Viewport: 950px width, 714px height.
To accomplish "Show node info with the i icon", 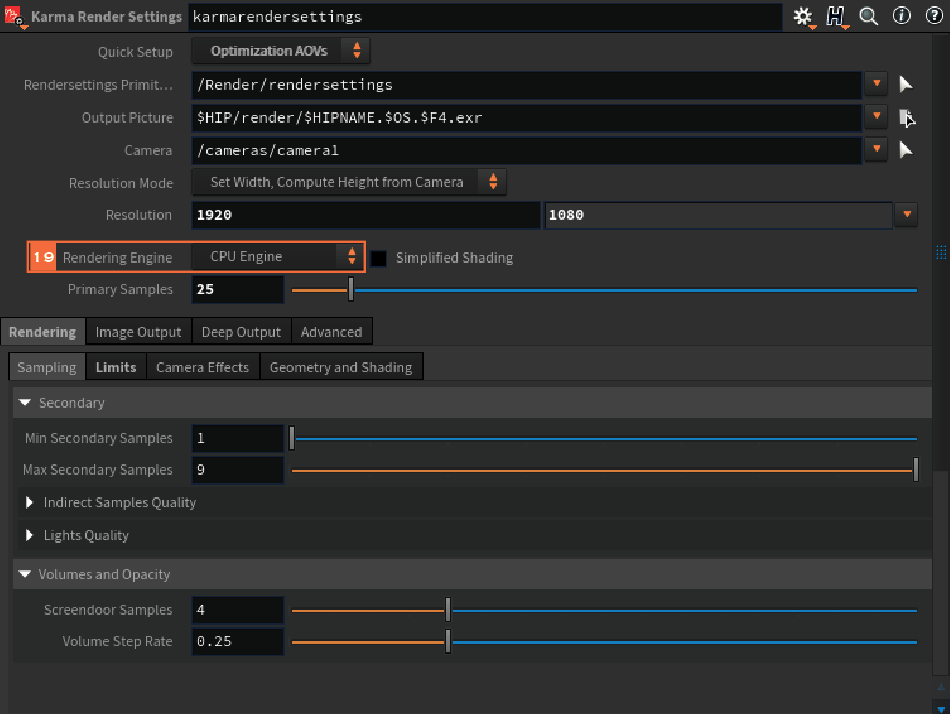I will coord(902,16).
